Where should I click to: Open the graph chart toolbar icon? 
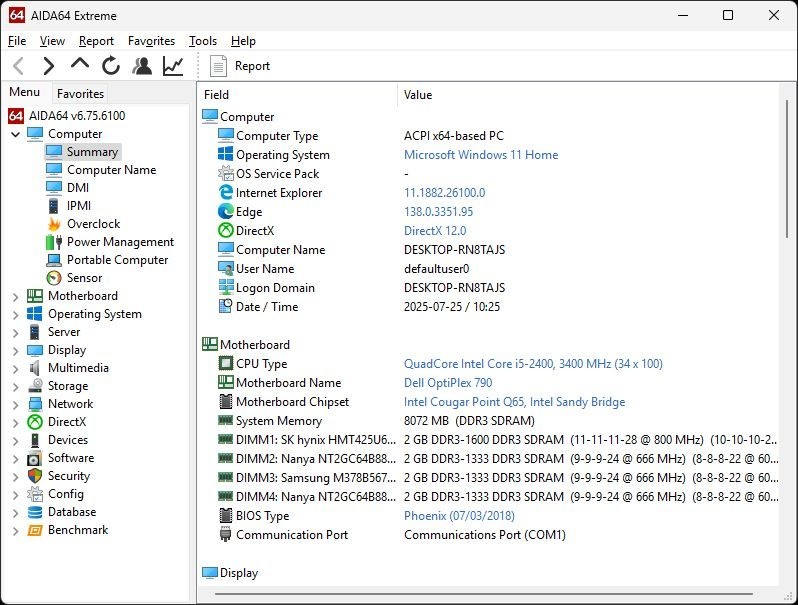point(173,66)
